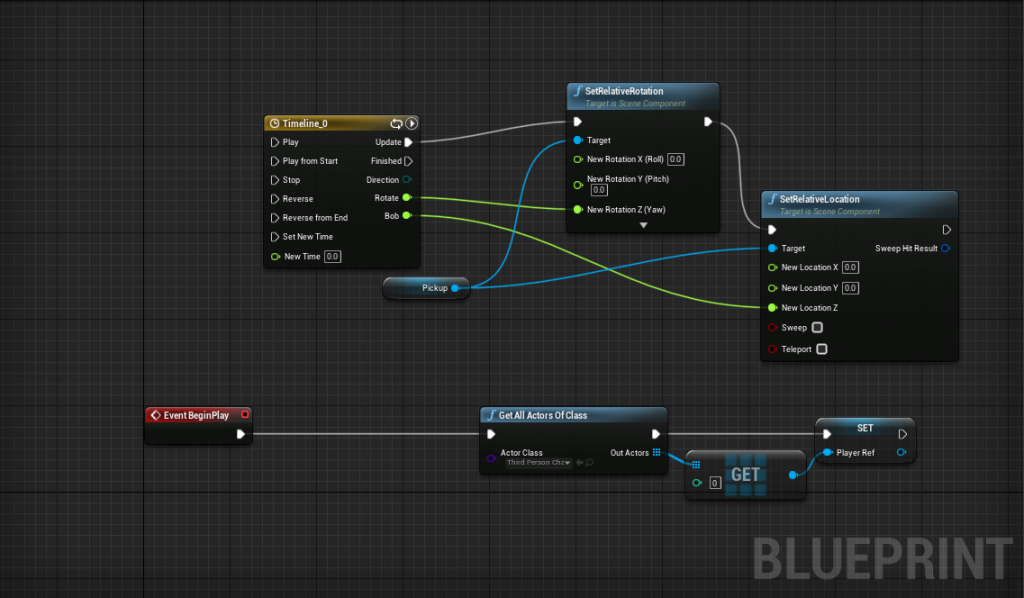This screenshot has height=598, width=1024.
Task: Select the SET node title
Action: pos(865,428)
